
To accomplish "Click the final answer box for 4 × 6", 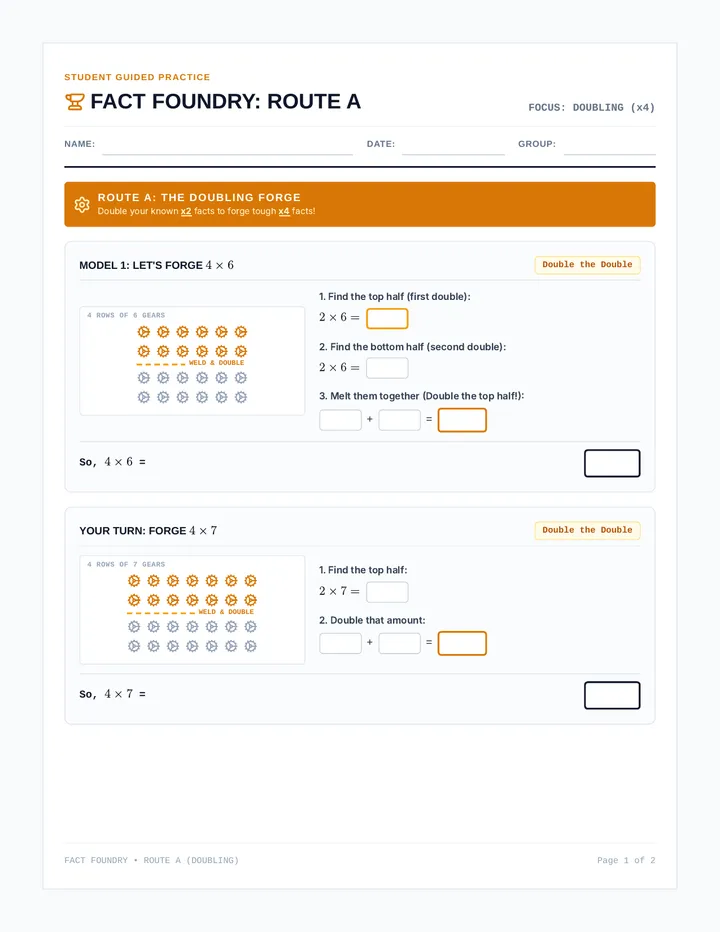I will pyautogui.click(x=612, y=463).
